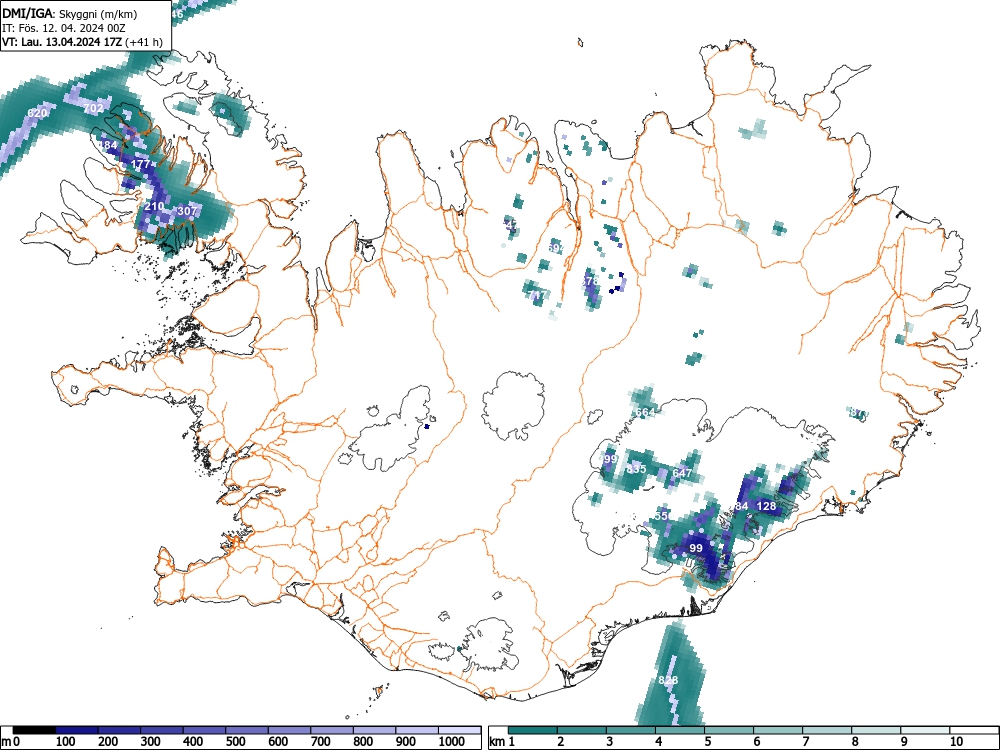Image resolution: width=1000 pixels, height=750 pixels.
Task: Pick the dark teal swatch at km 1
Action: [533, 730]
